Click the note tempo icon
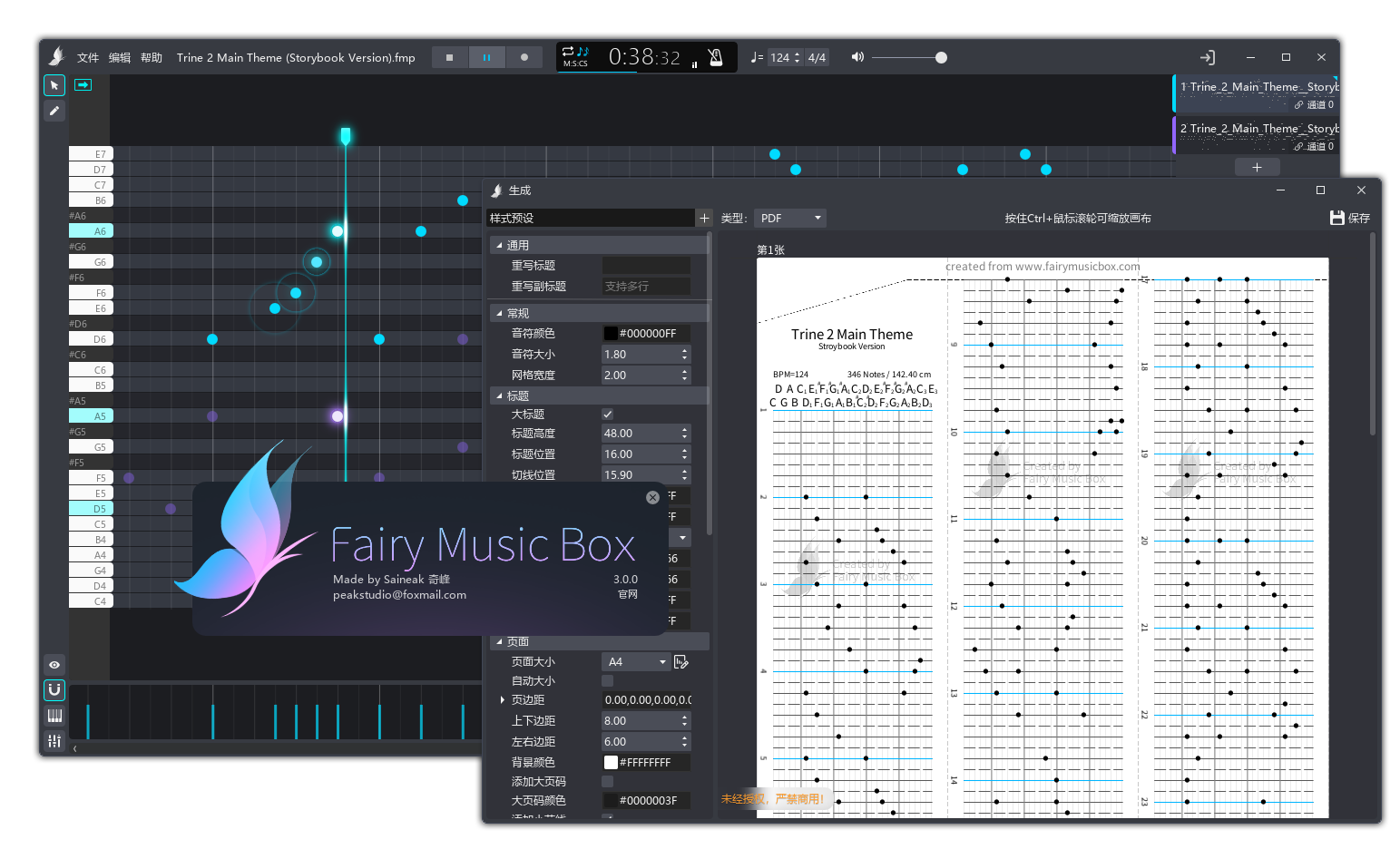This screenshot has height=859, width=1400. click(x=757, y=57)
